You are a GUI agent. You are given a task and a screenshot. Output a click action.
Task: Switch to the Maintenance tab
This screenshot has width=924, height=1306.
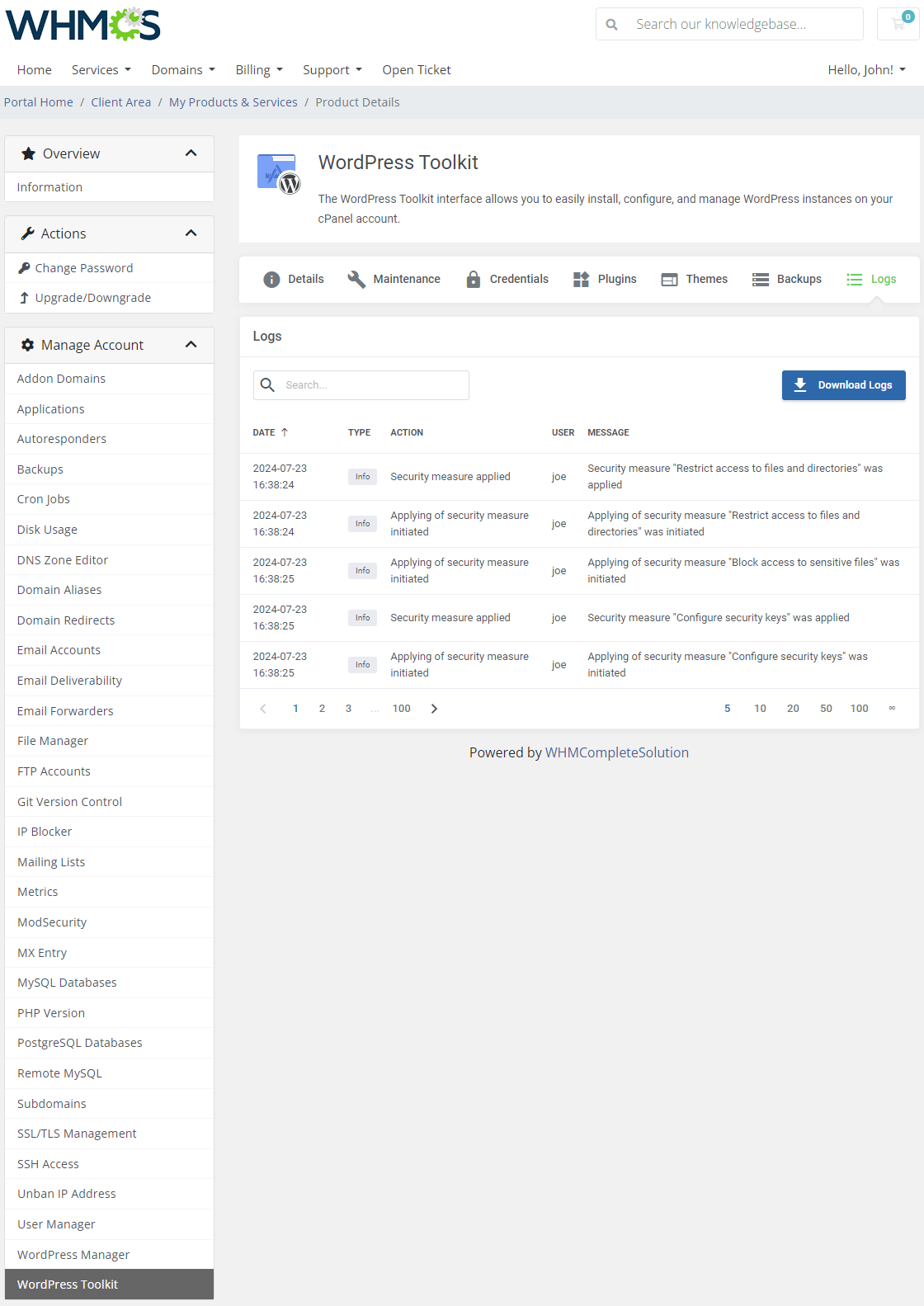point(394,280)
